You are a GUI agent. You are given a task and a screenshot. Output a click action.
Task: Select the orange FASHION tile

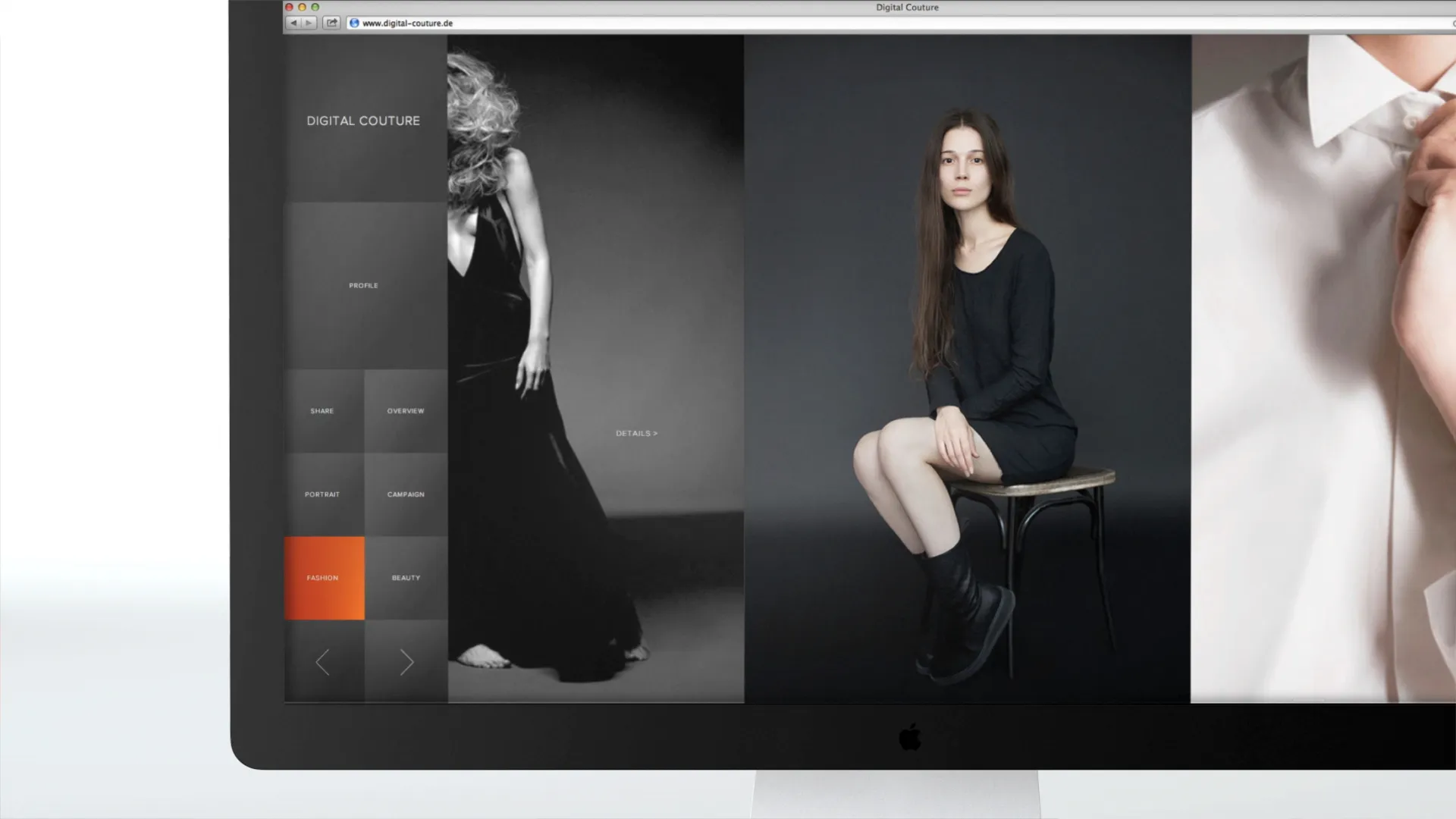point(324,578)
